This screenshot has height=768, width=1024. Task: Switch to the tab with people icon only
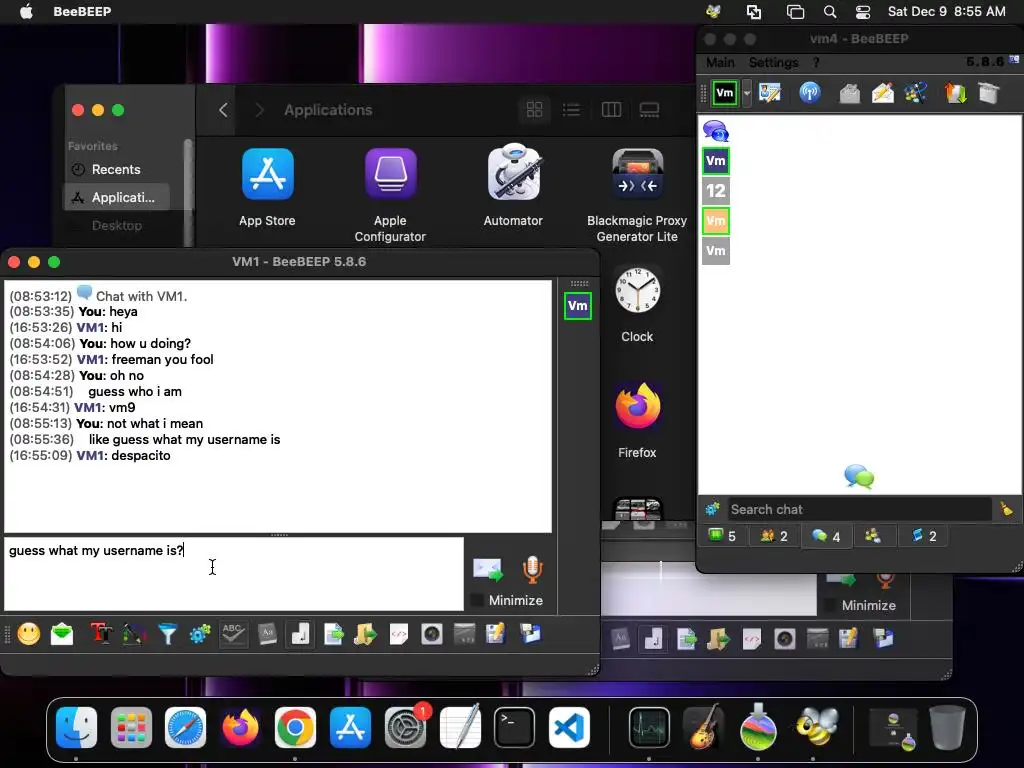tap(872, 536)
